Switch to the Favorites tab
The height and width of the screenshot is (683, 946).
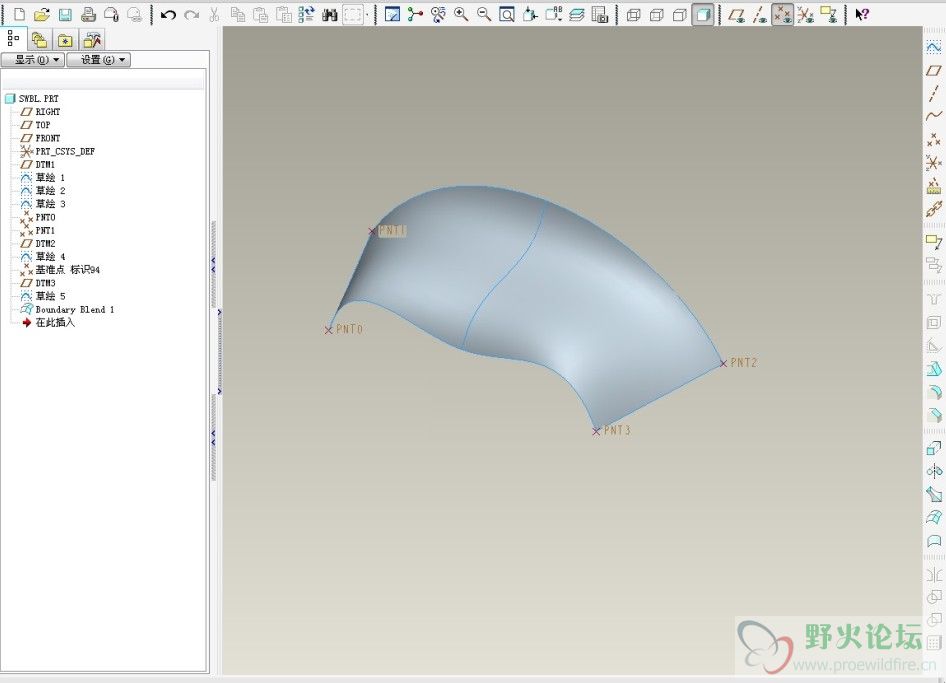pyautogui.click(x=65, y=40)
